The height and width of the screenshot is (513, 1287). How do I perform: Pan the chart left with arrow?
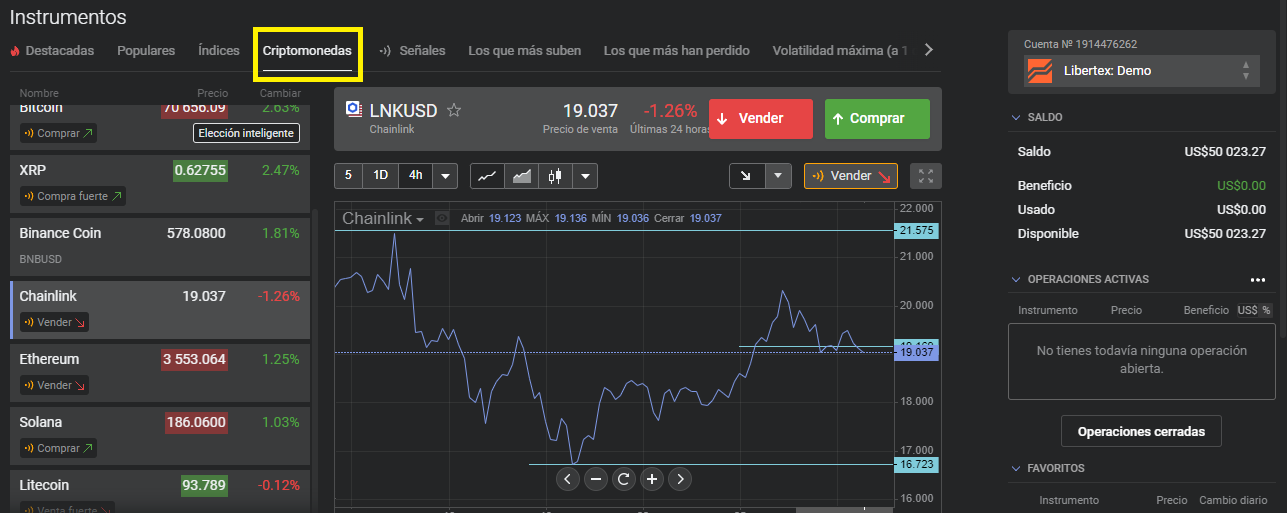click(x=568, y=479)
